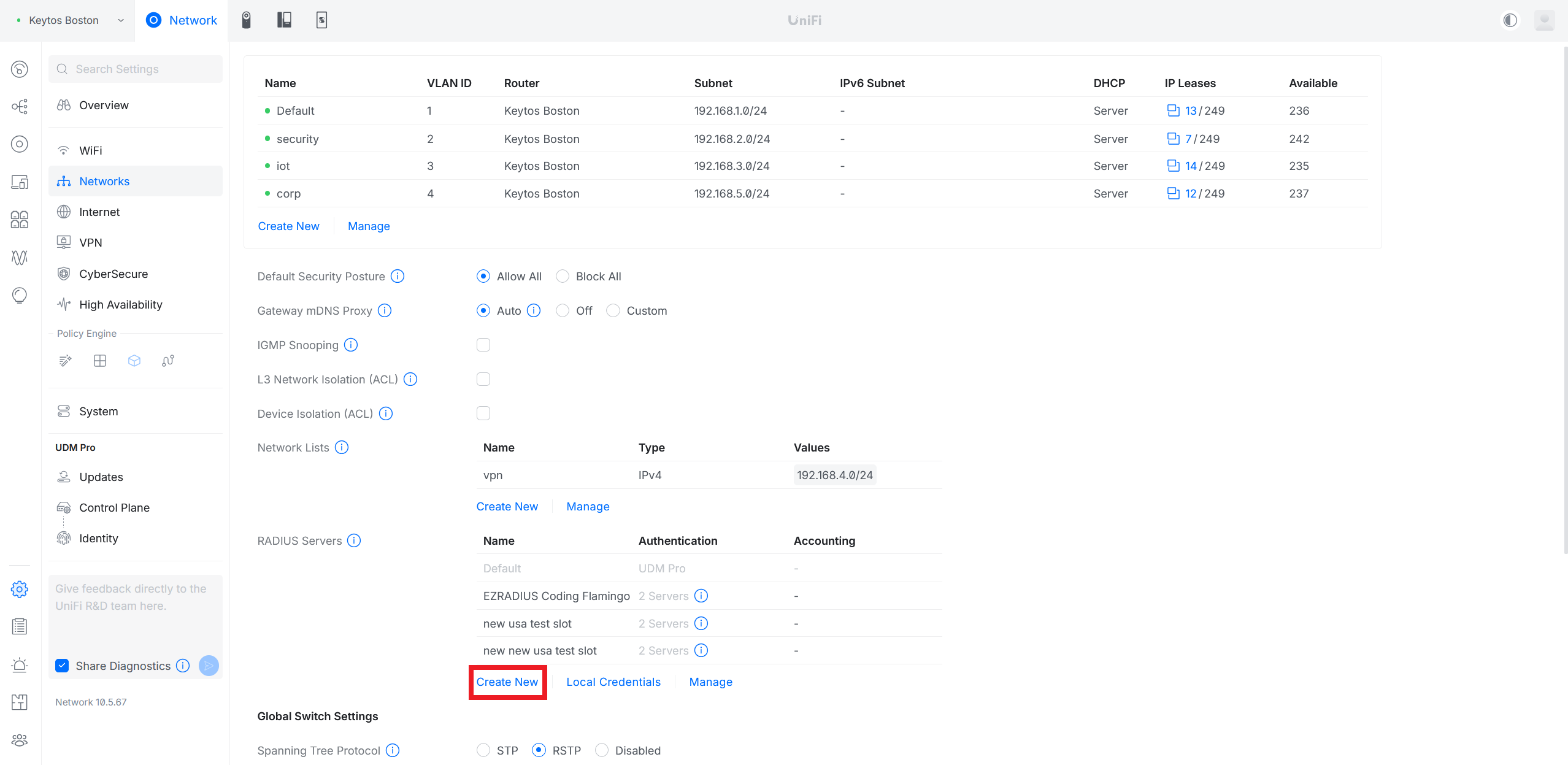Screen dimensions: 1568x765
Task: Open the VPN settings section
Action: (136, 242)
